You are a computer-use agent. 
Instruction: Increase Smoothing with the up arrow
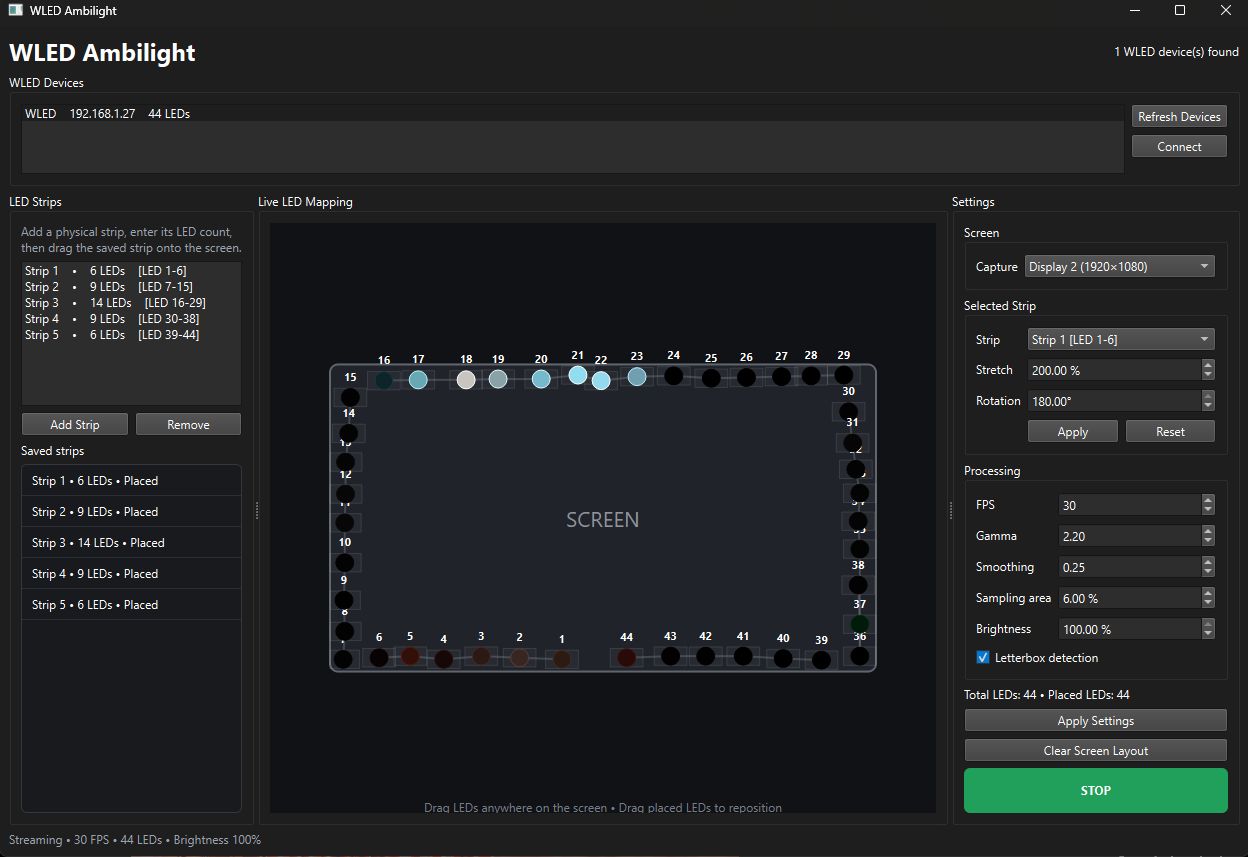(x=1208, y=563)
